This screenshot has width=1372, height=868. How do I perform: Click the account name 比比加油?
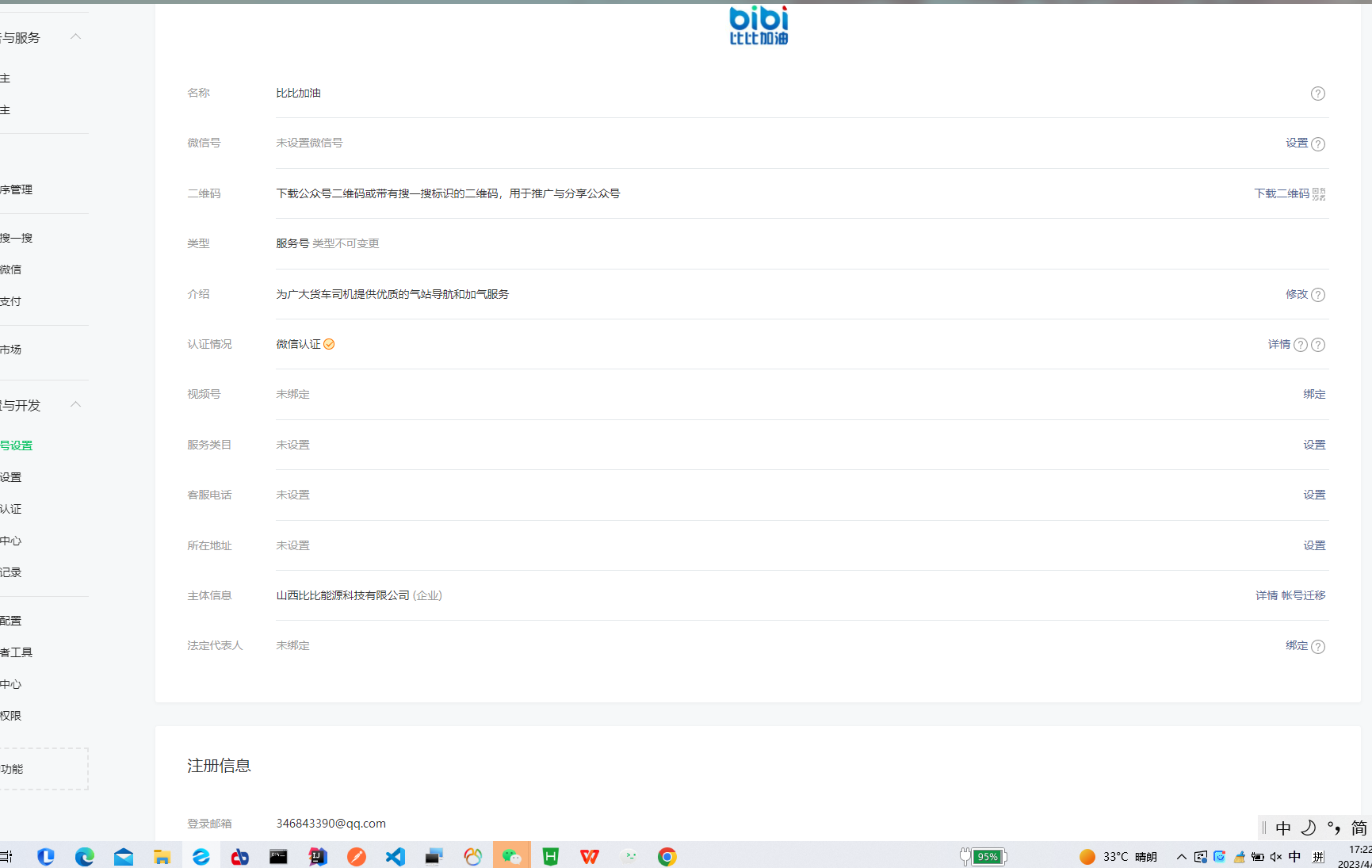[x=298, y=93]
